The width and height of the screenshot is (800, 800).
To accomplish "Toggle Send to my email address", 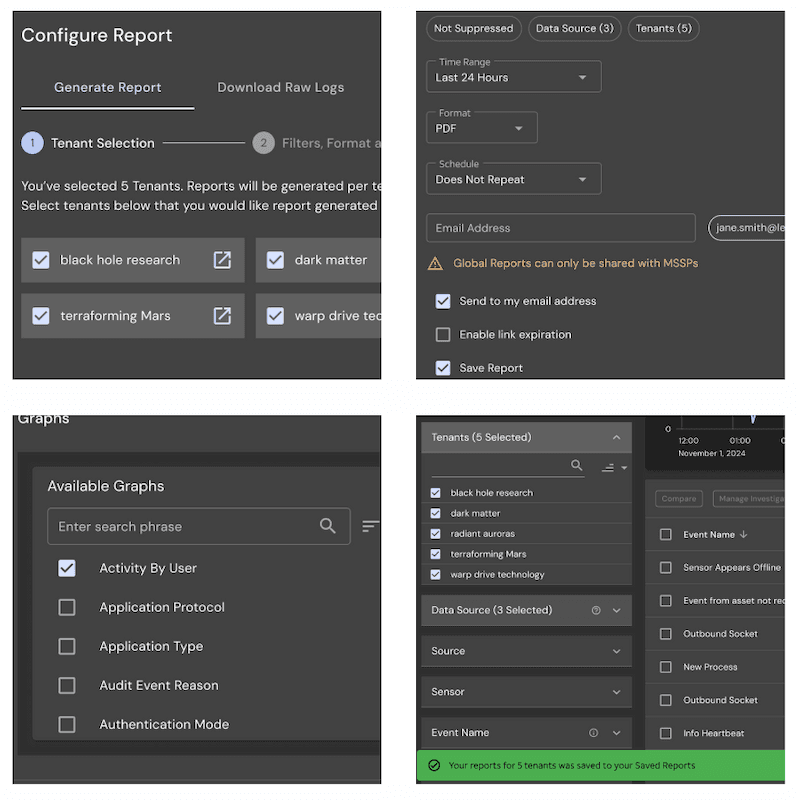I will [443, 301].
